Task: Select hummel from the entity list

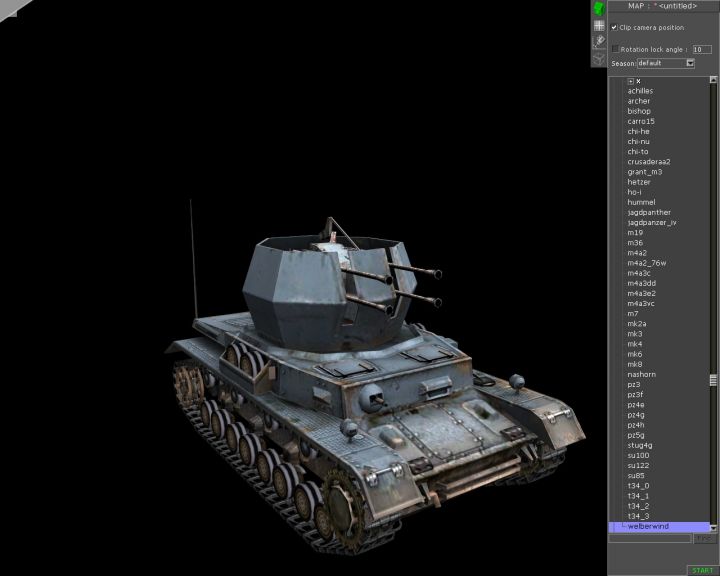Action: point(641,202)
